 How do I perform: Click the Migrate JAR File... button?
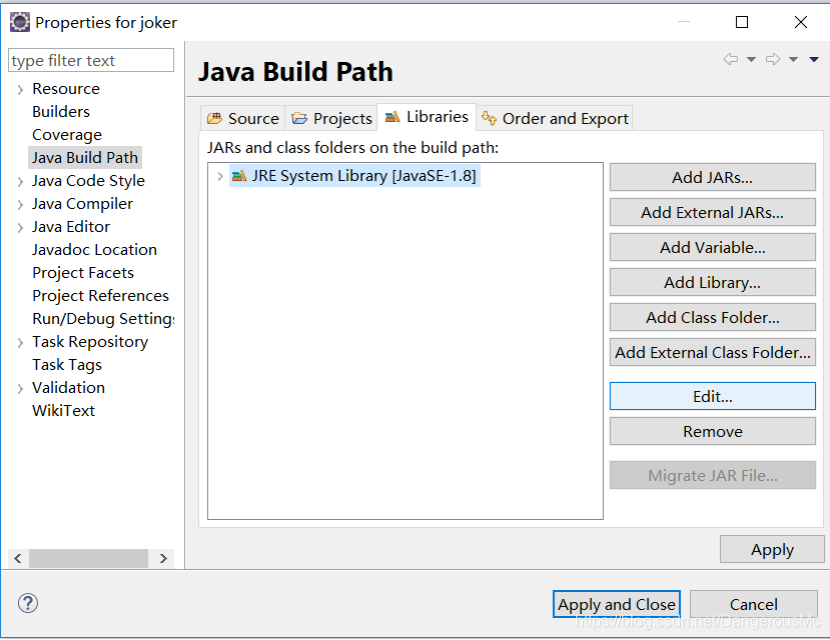tap(712, 475)
